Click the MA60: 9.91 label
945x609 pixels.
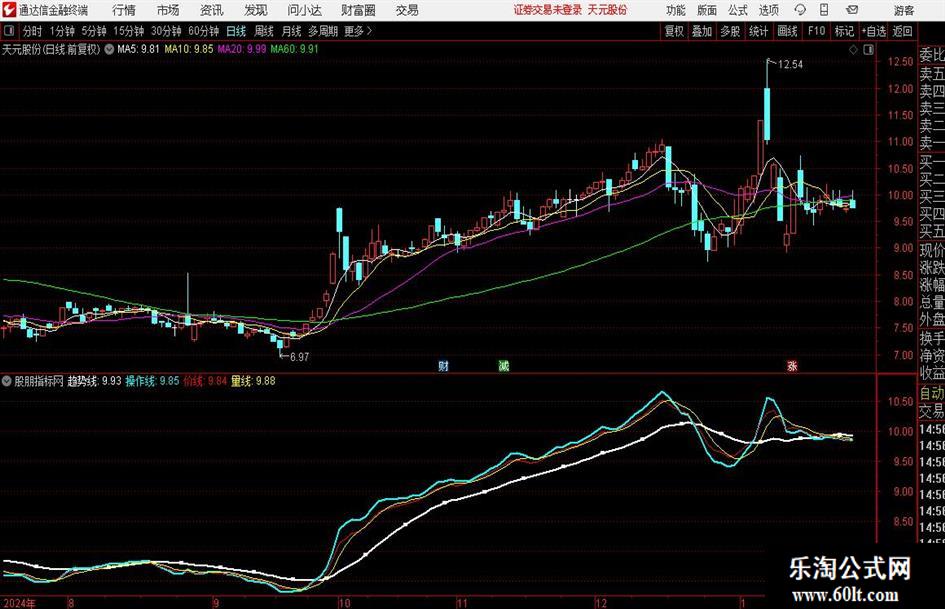(294, 49)
